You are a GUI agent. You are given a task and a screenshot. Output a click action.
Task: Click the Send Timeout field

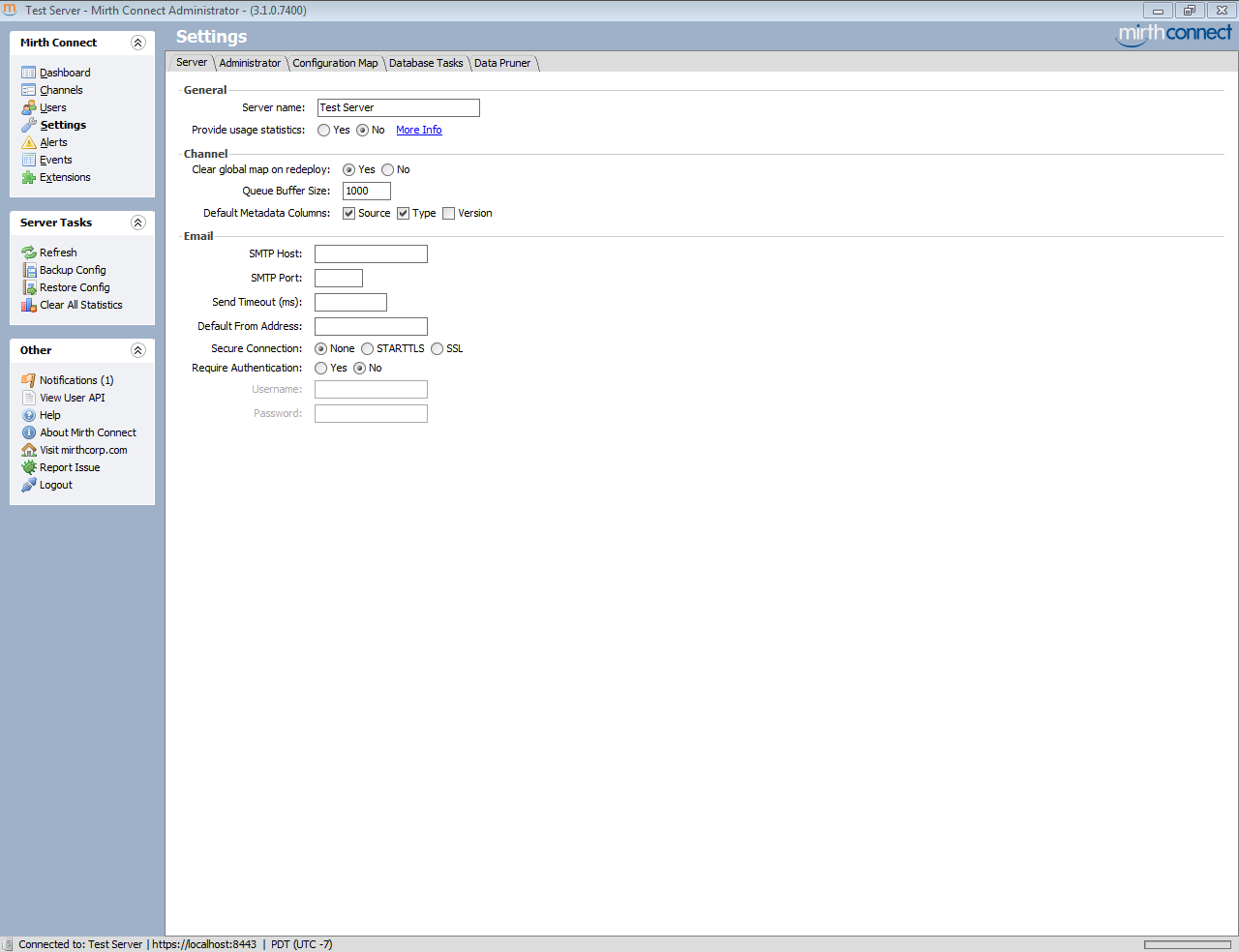click(350, 303)
